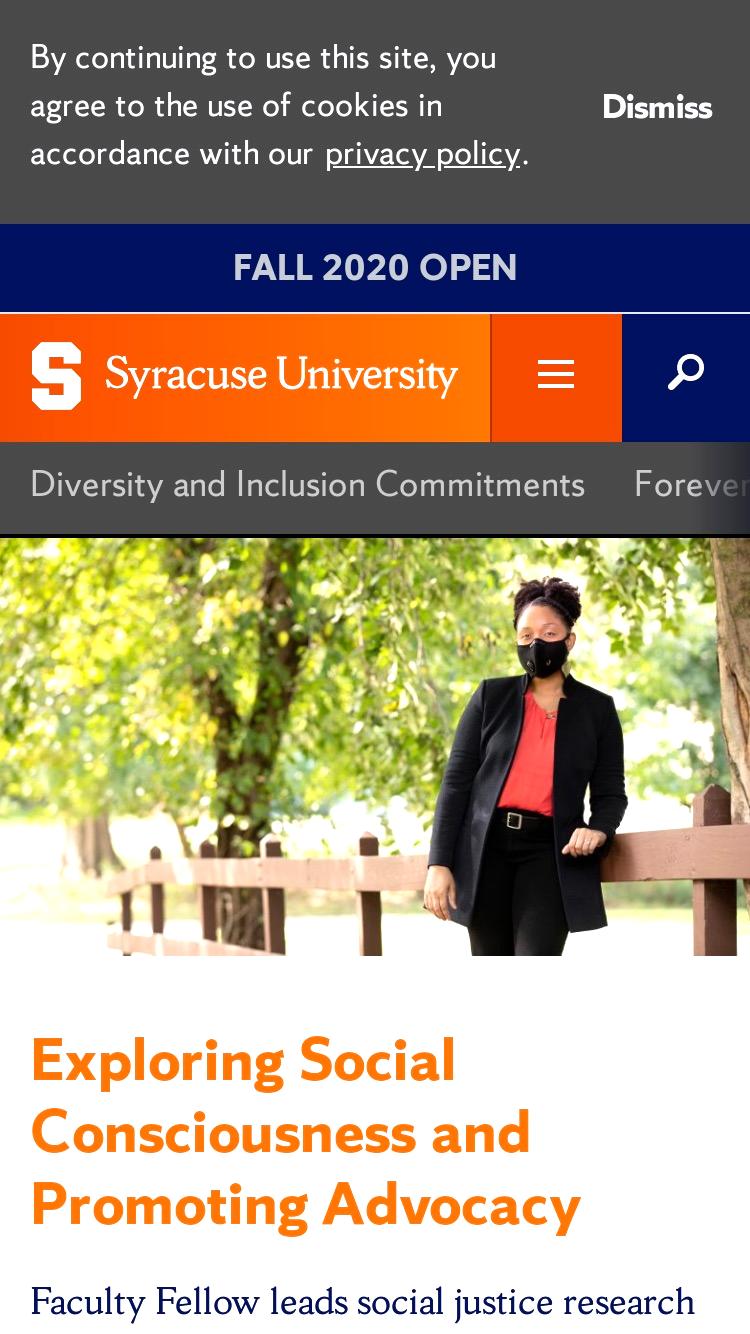Click the dark navy search button block
This screenshot has height=1334, width=750.
click(x=686, y=378)
